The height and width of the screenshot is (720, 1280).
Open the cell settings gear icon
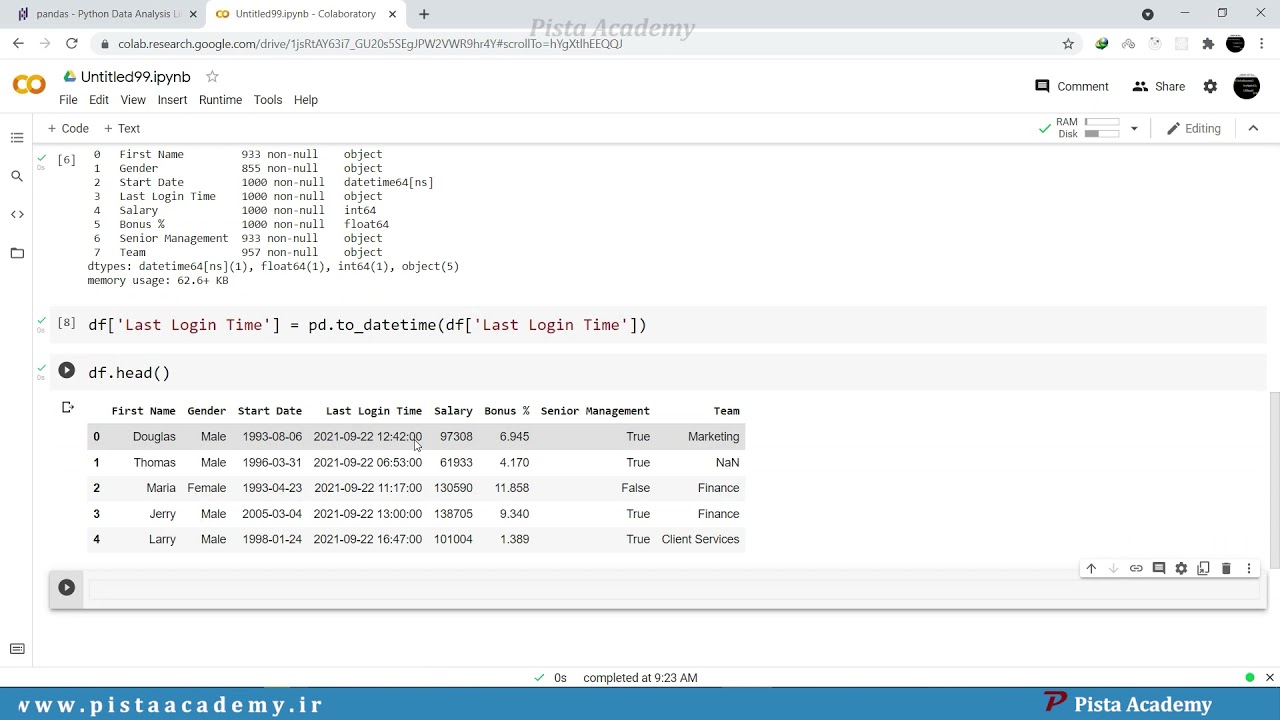coord(1181,568)
